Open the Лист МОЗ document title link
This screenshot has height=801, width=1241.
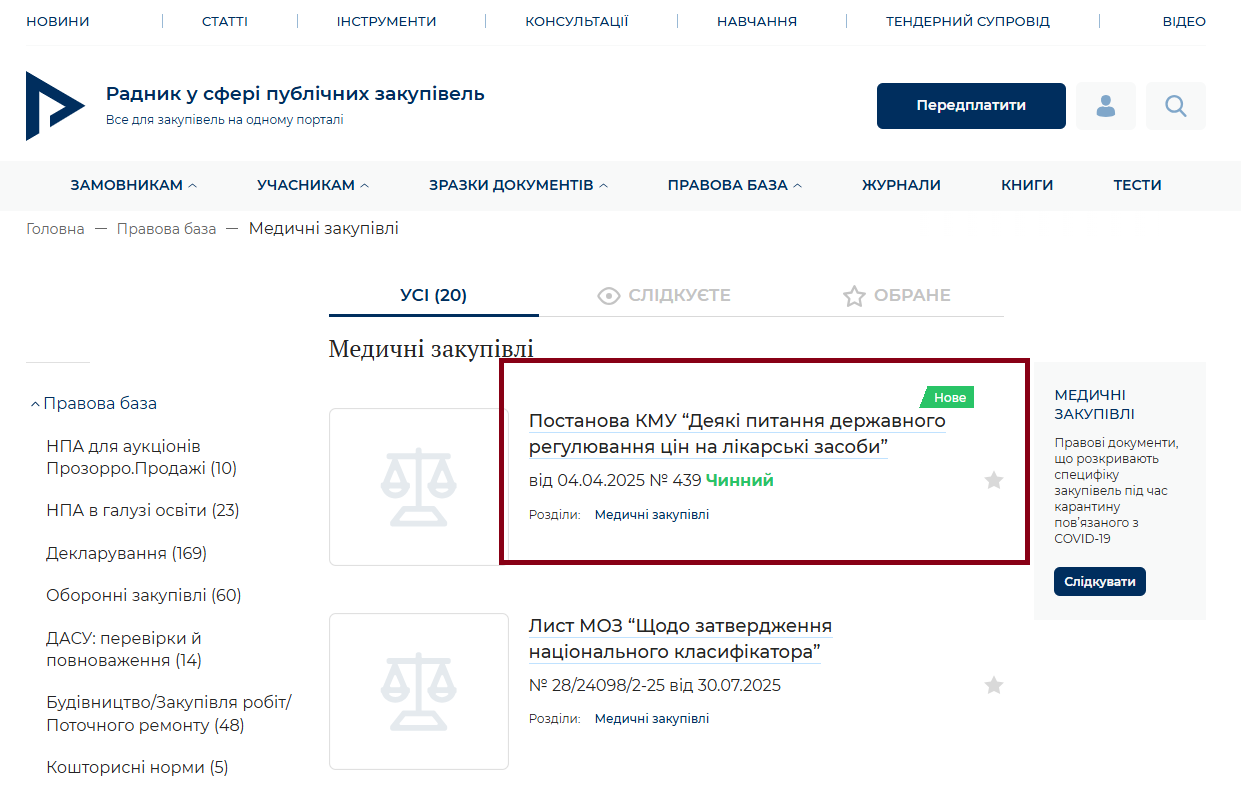click(x=680, y=639)
